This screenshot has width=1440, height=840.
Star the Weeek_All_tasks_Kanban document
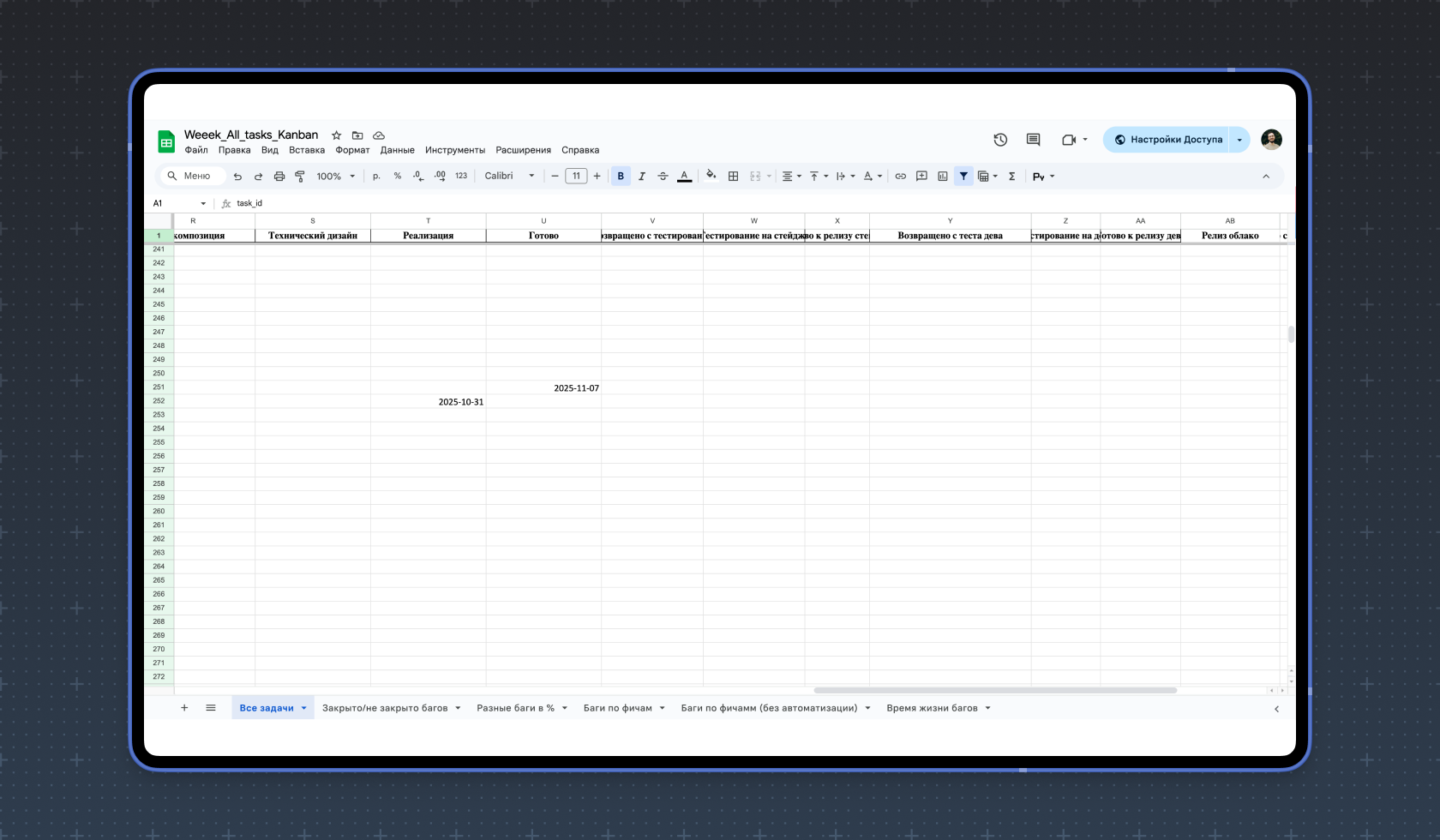click(336, 135)
